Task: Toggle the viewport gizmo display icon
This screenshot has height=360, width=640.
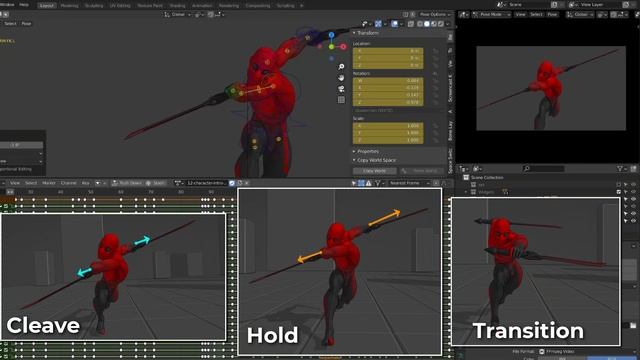Action: click(x=378, y=24)
